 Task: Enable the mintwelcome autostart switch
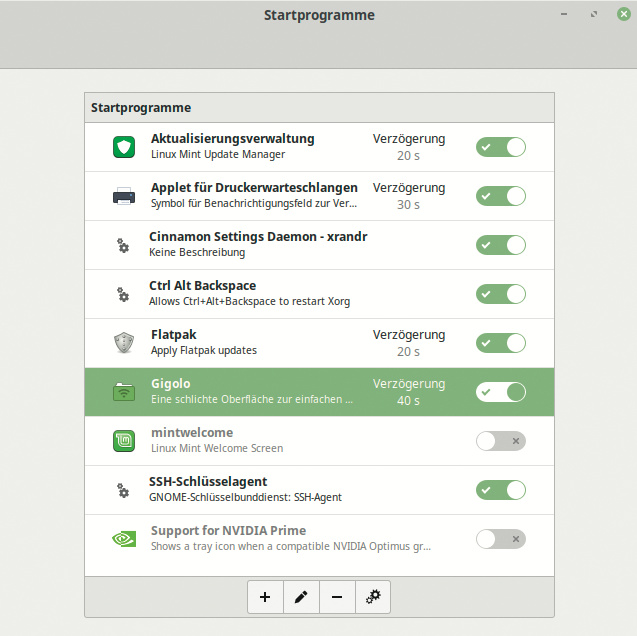(x=501, y=441)
